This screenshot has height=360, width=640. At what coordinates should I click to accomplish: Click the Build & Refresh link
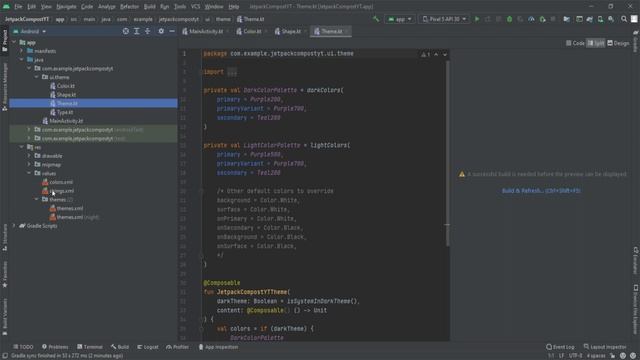click(x=541, y=191)
